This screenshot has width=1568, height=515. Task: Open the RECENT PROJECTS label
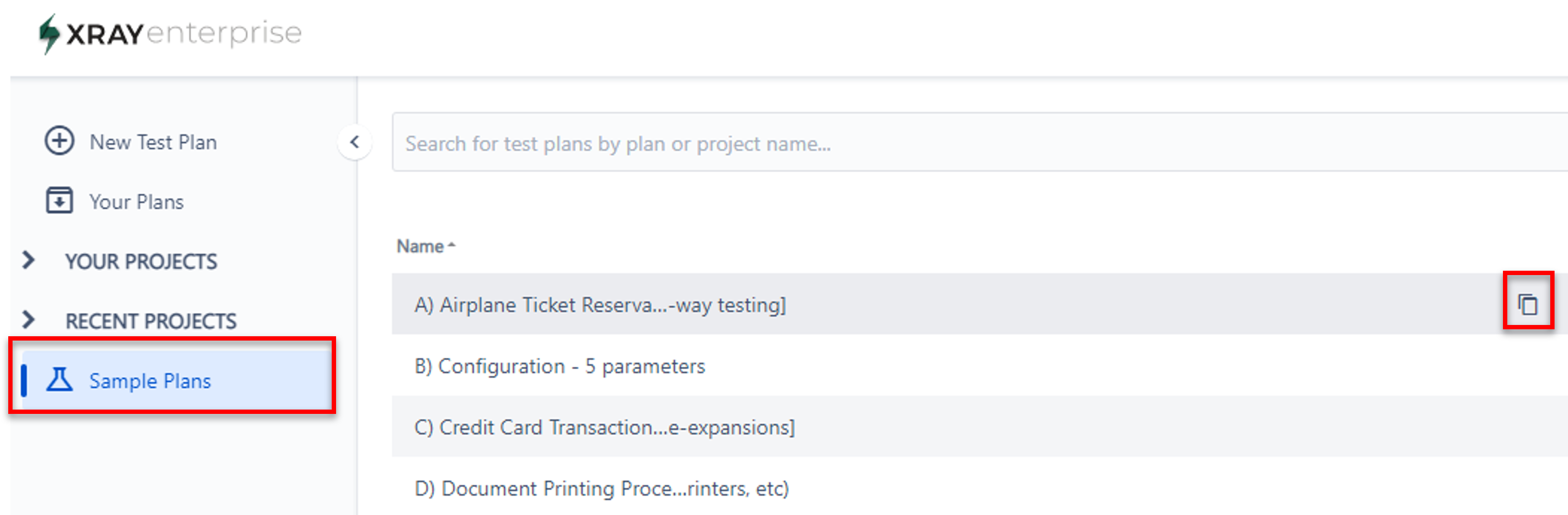pos(151,321)
